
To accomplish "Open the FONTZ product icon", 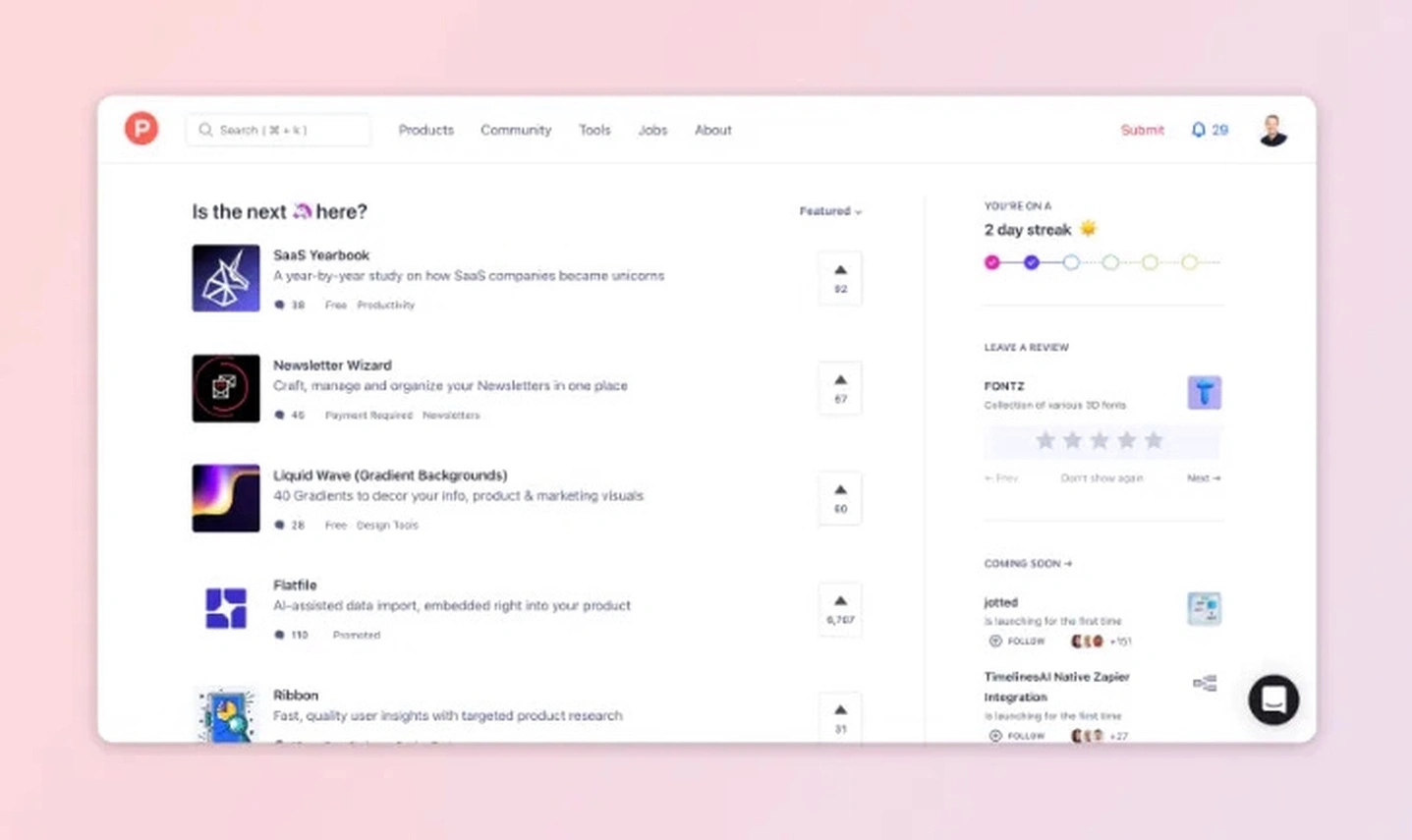I will click(x=1204, y=392).
